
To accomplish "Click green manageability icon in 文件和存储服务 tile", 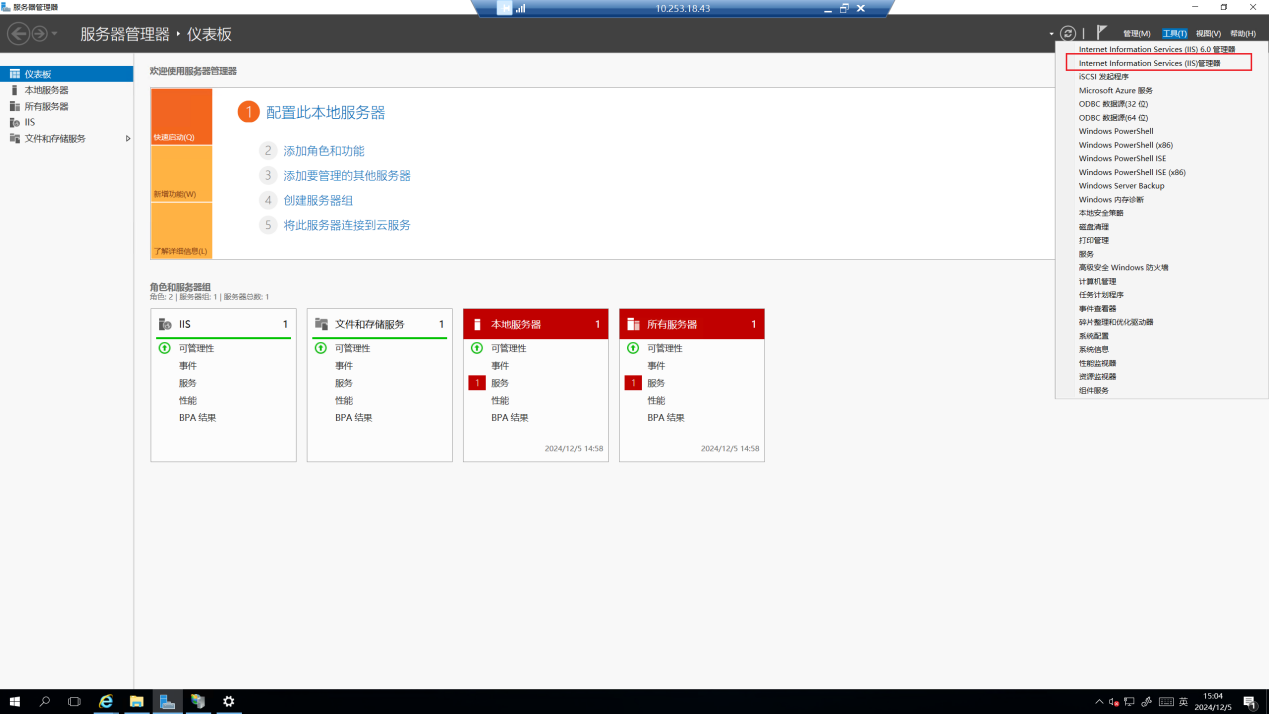I will (321, 348).
